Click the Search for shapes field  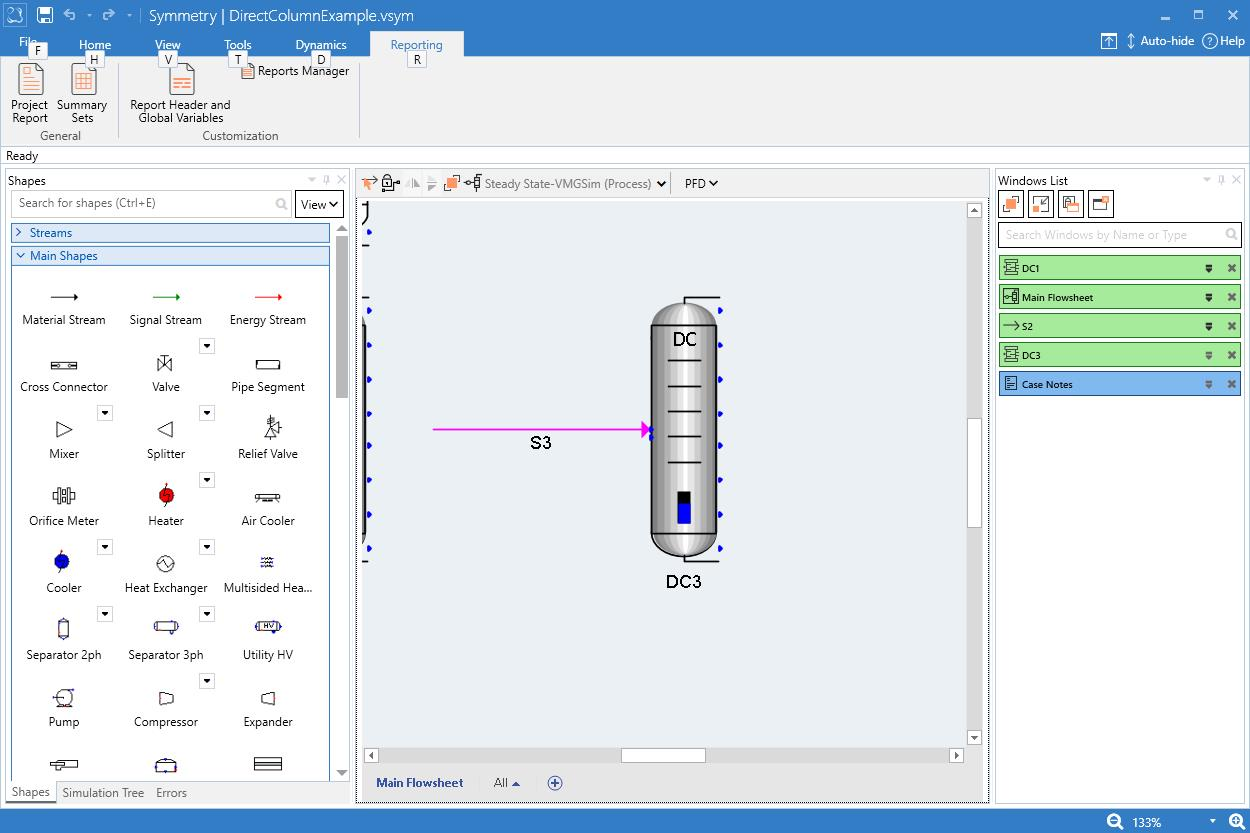coord(145,203)
